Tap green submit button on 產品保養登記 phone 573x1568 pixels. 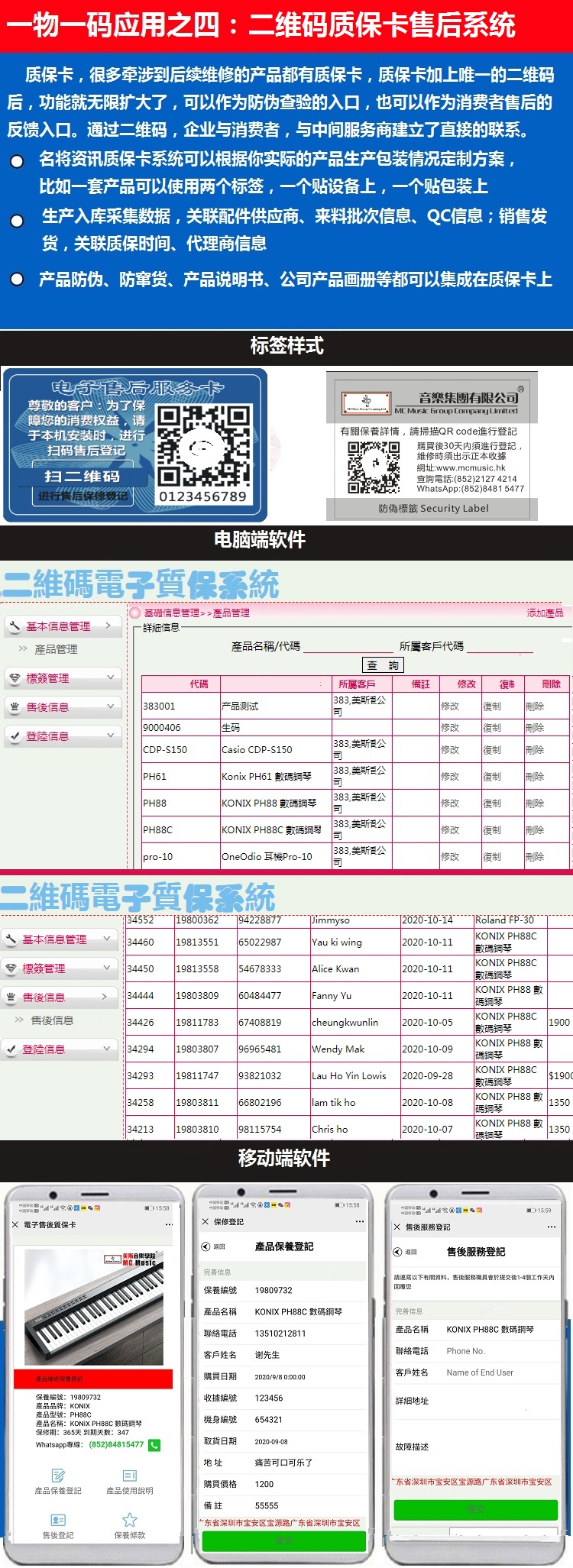(x=284, y=1541)
